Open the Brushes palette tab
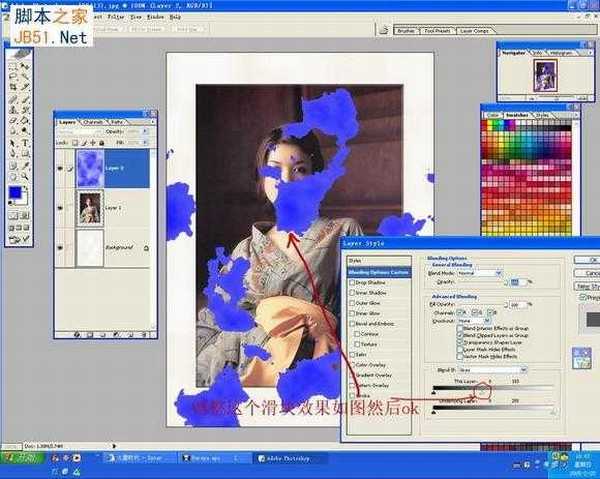The height and width of the screenshot is (479, 600). 407,31
